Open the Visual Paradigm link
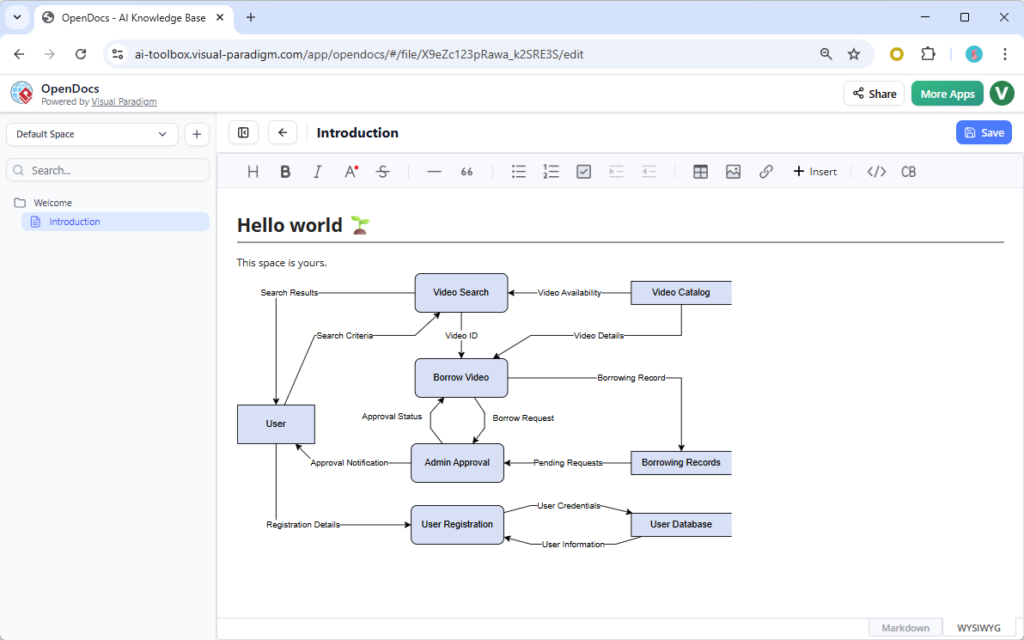 tap(124, 101)
